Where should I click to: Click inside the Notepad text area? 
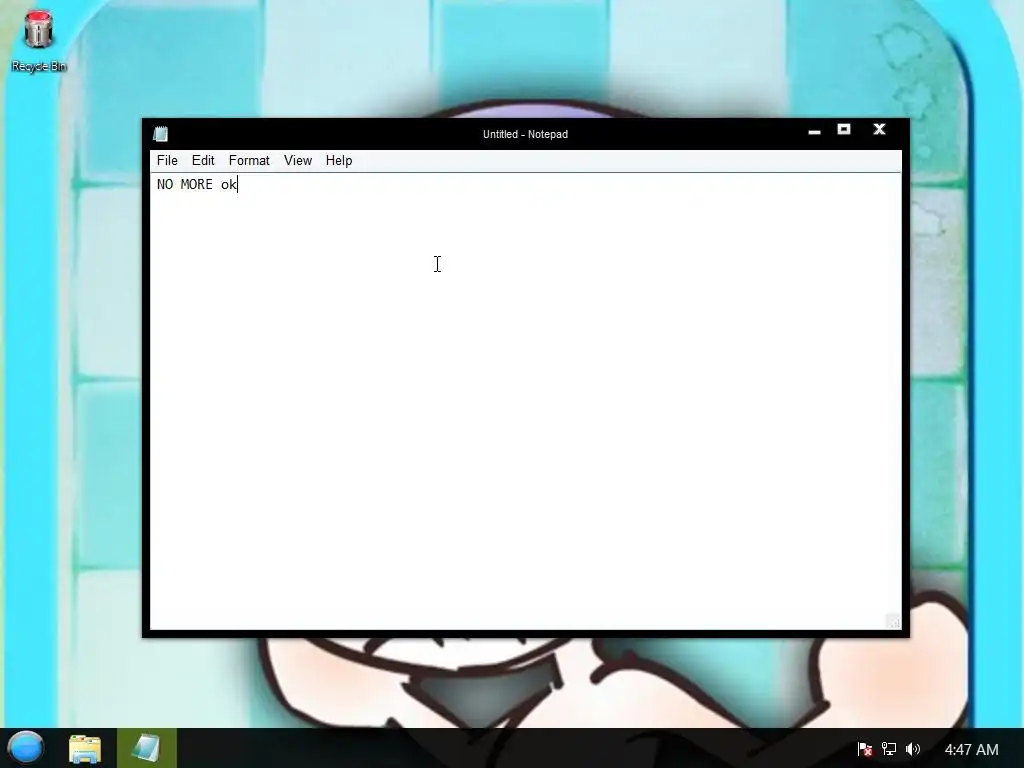526,401
